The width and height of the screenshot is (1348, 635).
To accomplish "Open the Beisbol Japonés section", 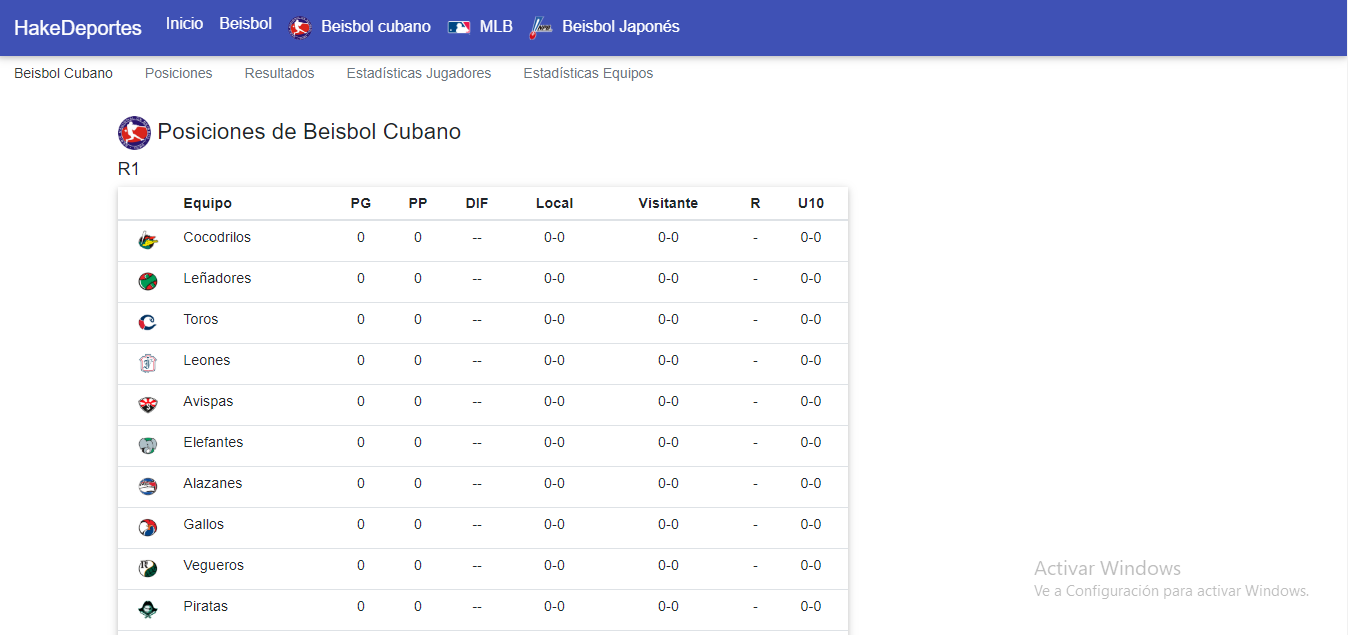I will 620,27.
